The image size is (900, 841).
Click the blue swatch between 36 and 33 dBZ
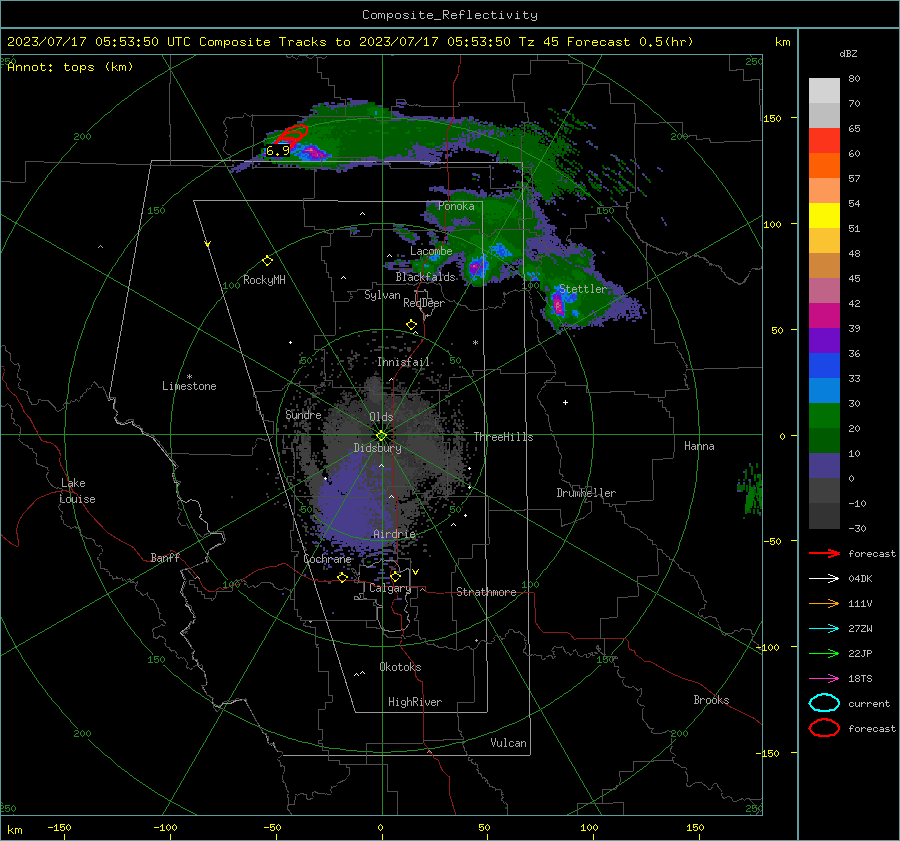[x=824, y=366]
